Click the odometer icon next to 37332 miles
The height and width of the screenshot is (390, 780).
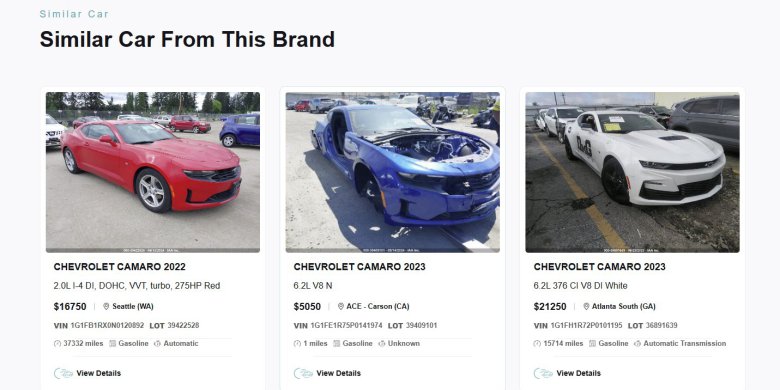click(57, 344)
